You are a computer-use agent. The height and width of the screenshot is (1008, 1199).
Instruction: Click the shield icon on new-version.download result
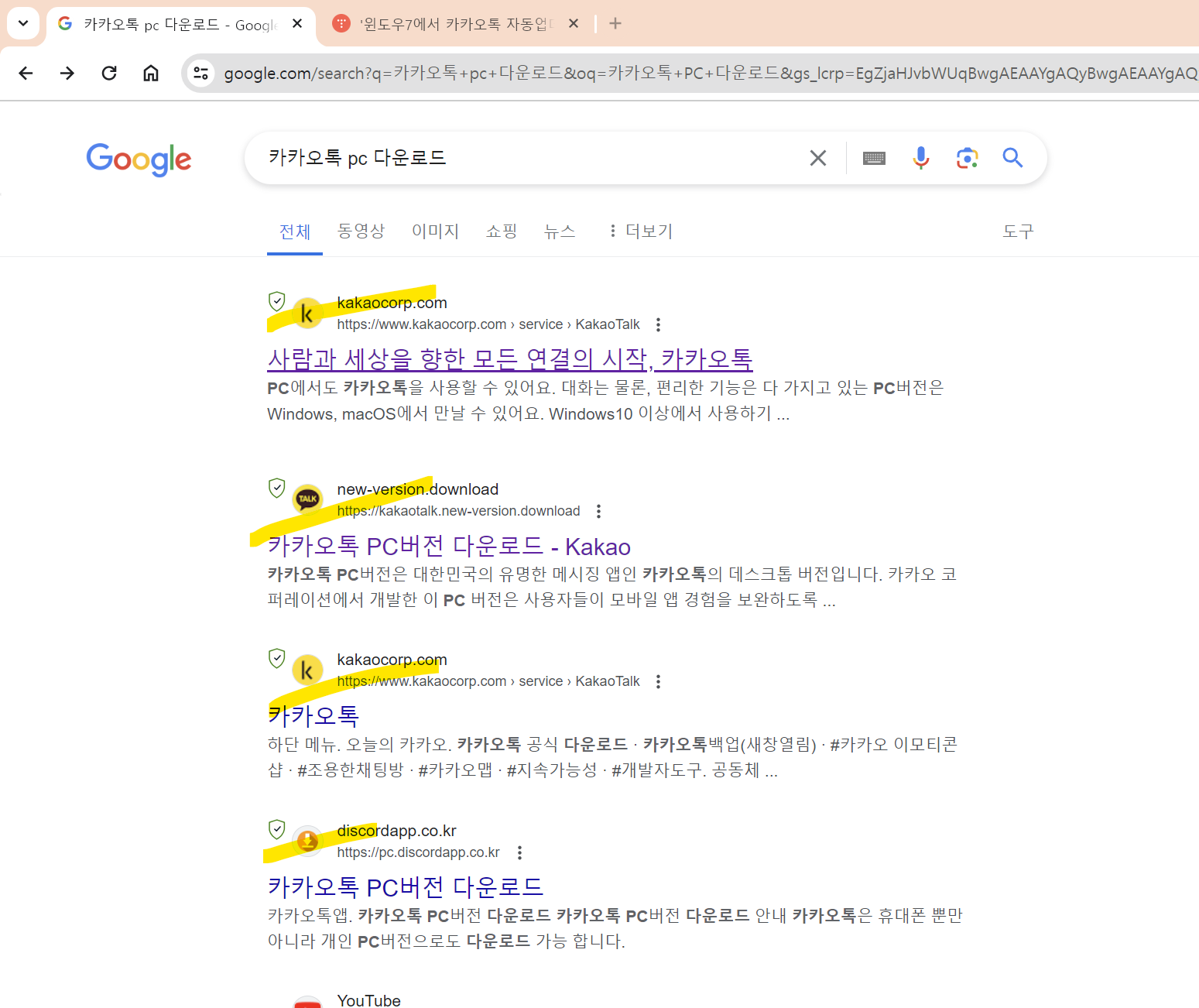pyautogui.click(x=277, y=488)
